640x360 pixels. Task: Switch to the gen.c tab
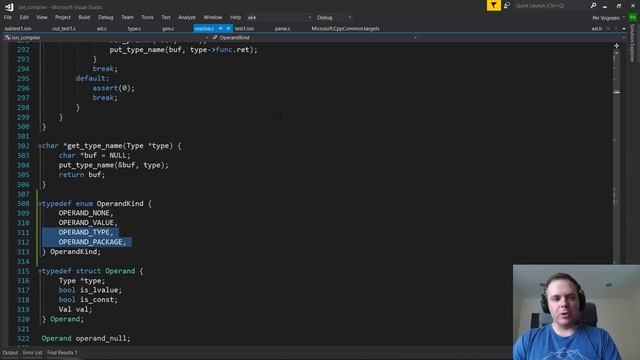pos(168,29)
